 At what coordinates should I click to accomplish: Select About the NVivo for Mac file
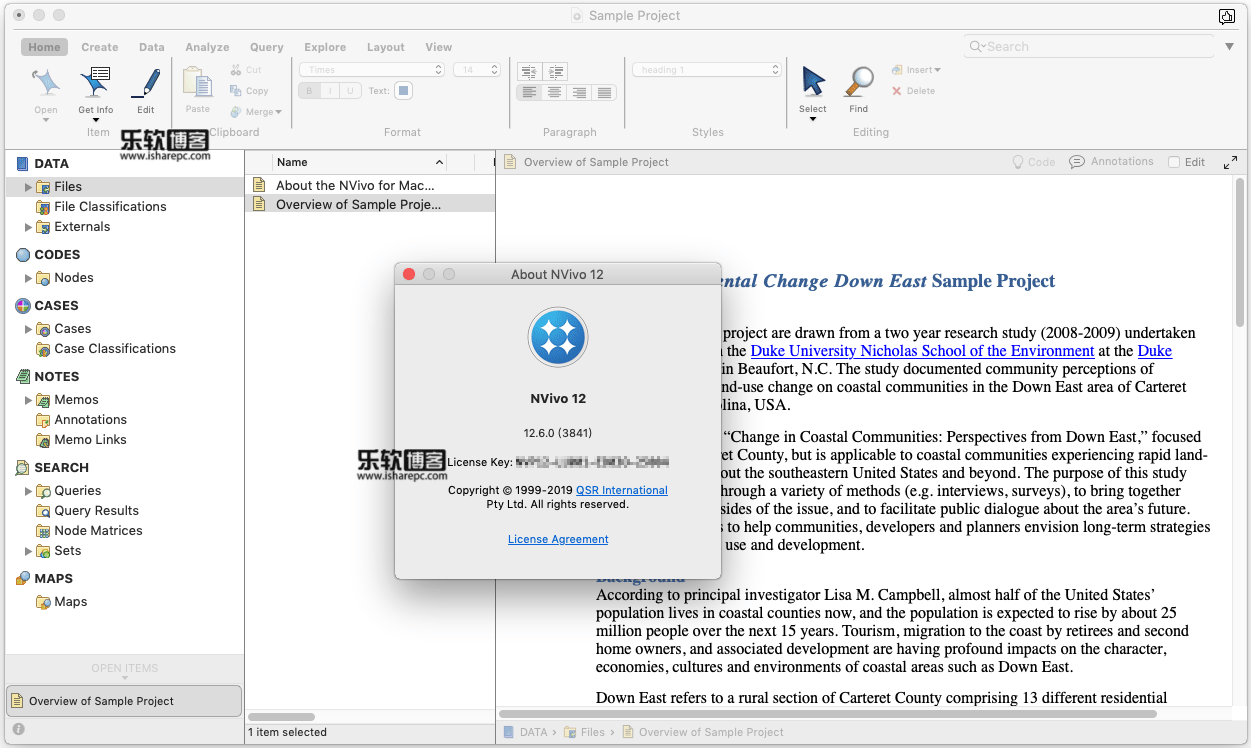(355, 185)
